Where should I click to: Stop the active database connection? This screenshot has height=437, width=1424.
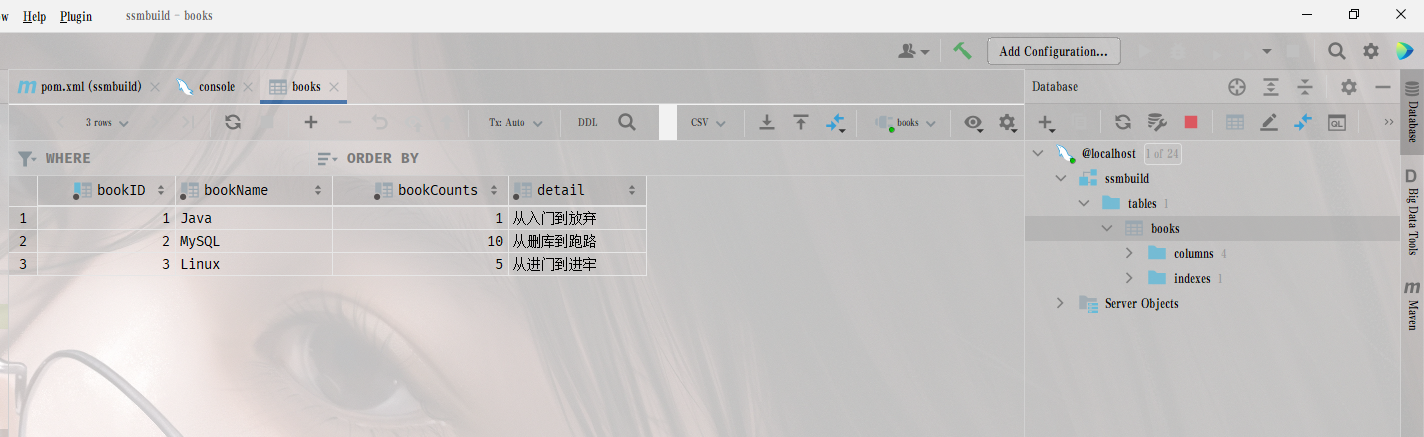click(1190, 122)
